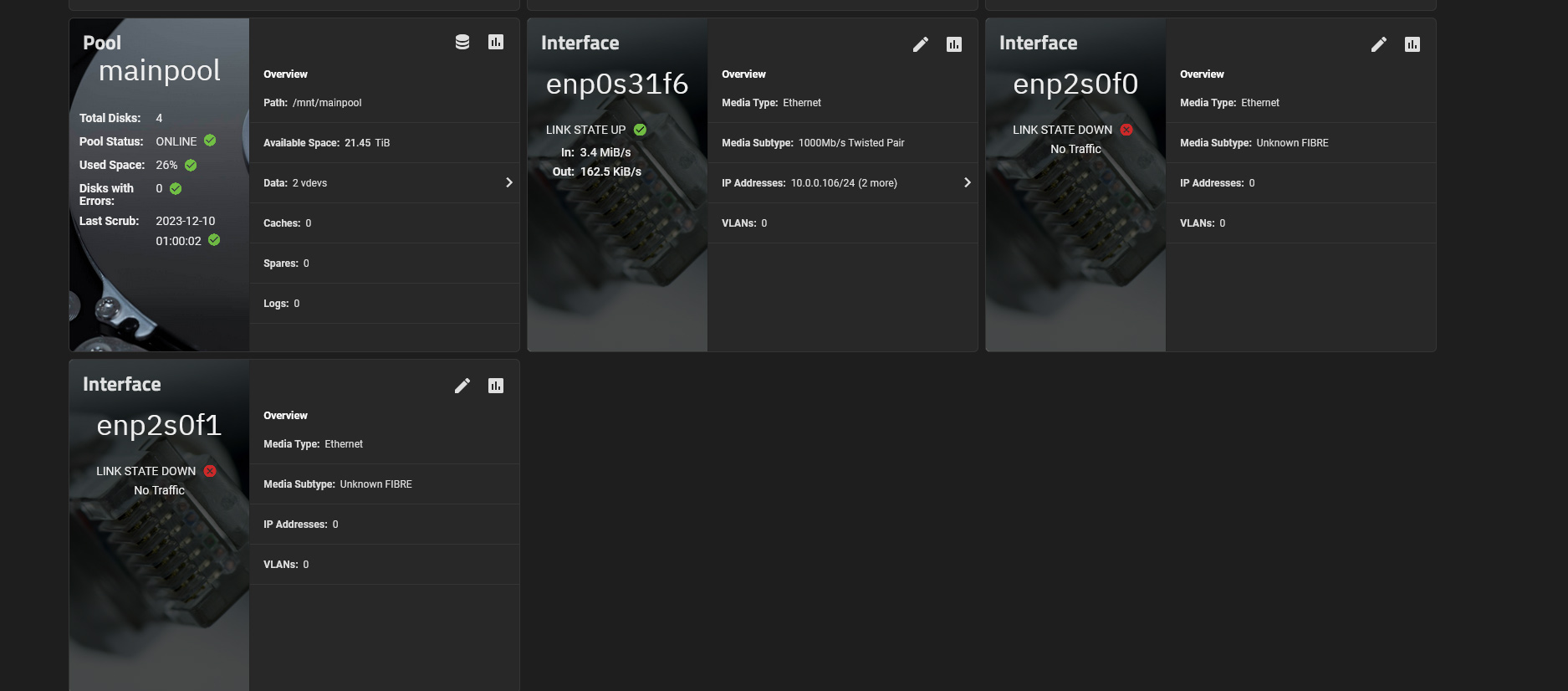Image resolution: width=1568 pixels, height=691 pixels.
Task: Select the Path /mnt/mainpool text
Action: point(313,103)
